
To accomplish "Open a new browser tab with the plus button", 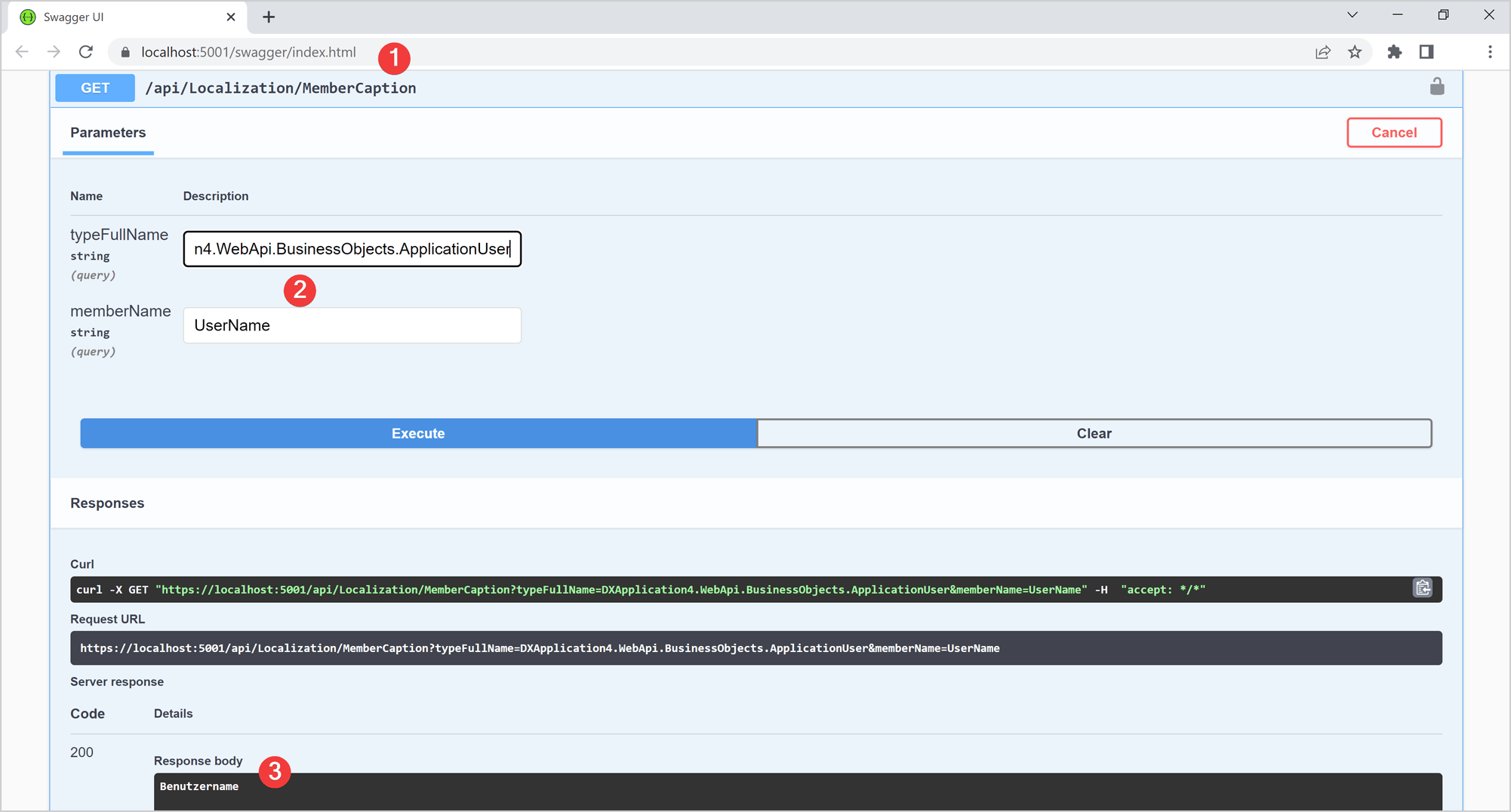I will 268,17.
